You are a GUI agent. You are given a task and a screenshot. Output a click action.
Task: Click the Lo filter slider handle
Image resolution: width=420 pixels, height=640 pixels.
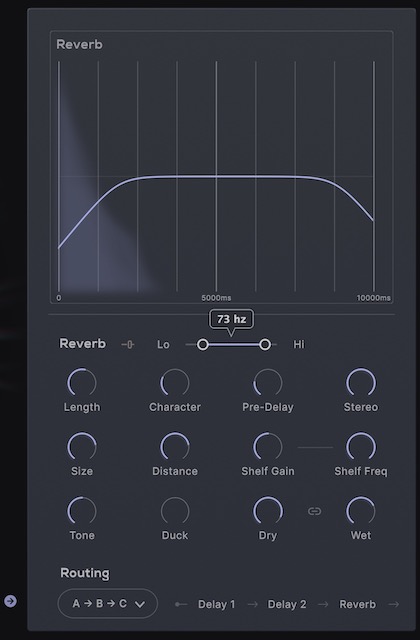pyautogui.click(x=202, y=345)
